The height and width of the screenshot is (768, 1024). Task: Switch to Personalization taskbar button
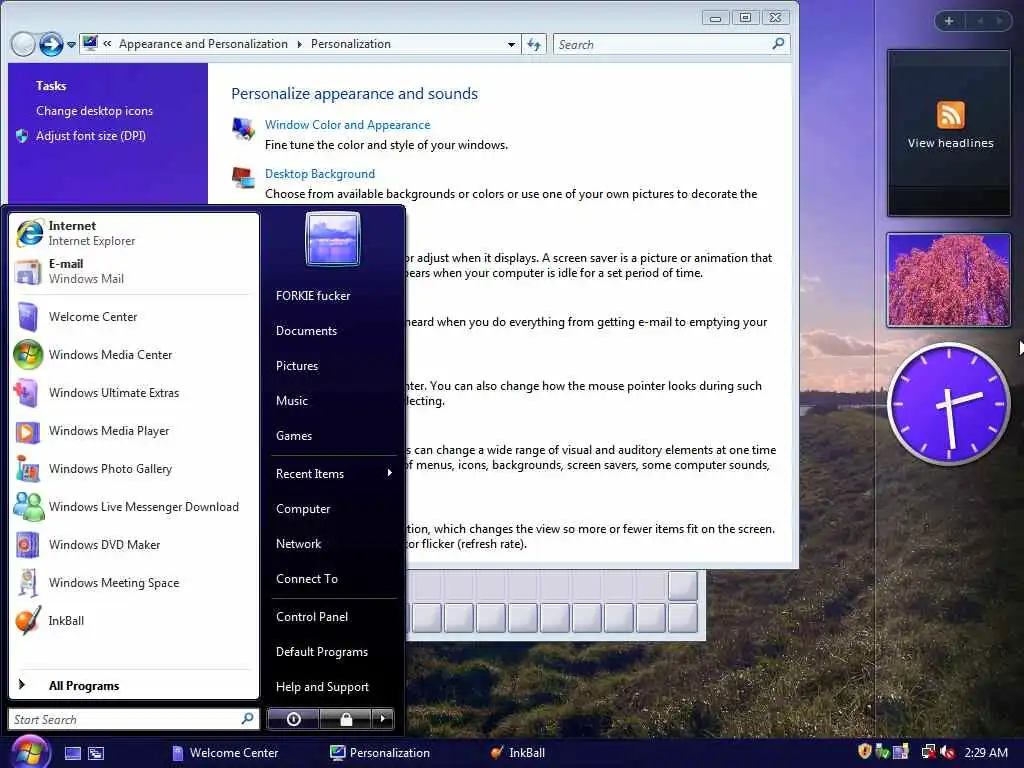coord(380,753)
